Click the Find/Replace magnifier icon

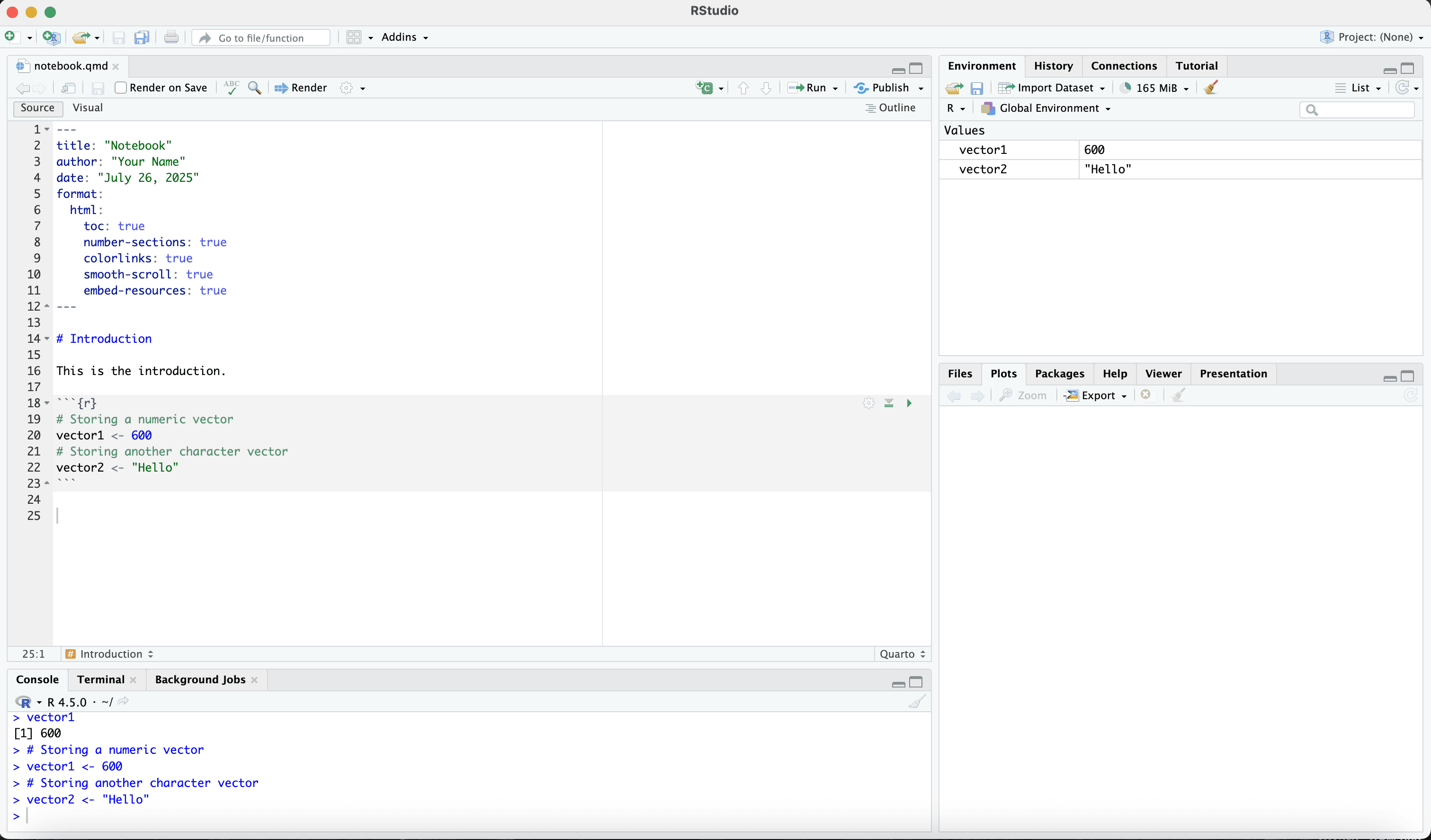(x=254, y=88)
